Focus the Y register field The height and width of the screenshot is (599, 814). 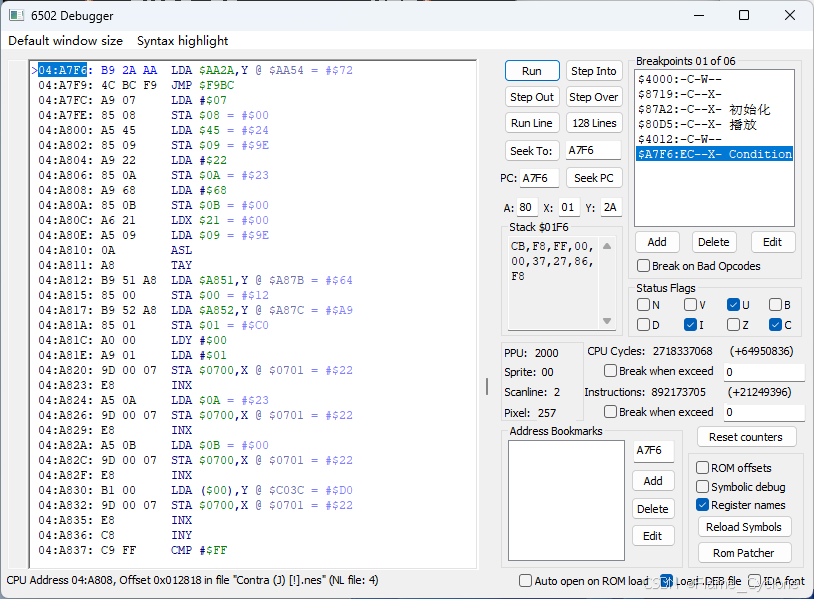pyautogui.click(x=610, y=207)
